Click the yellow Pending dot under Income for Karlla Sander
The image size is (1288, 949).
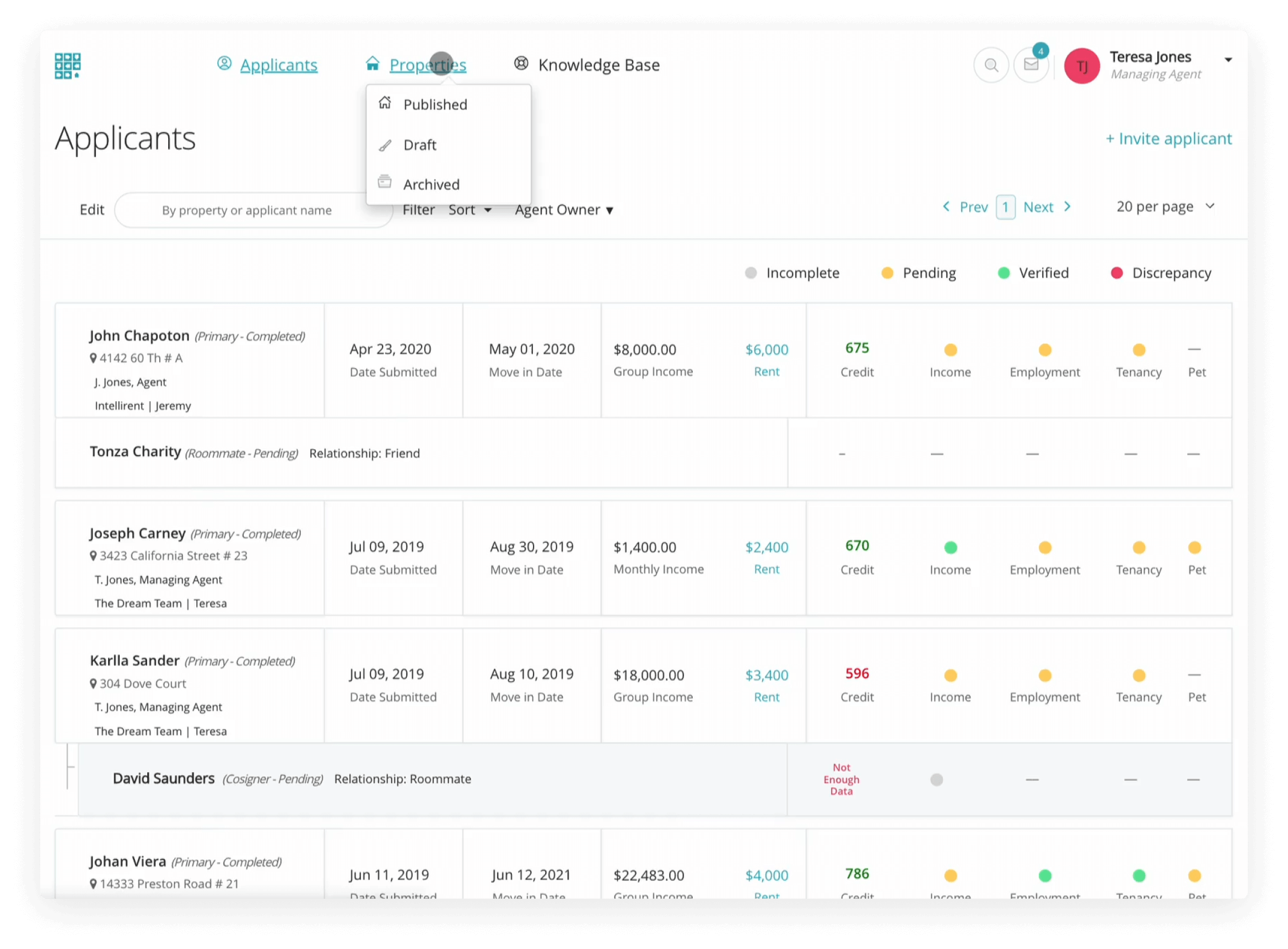pyautogui.click(x=950, y=676)
